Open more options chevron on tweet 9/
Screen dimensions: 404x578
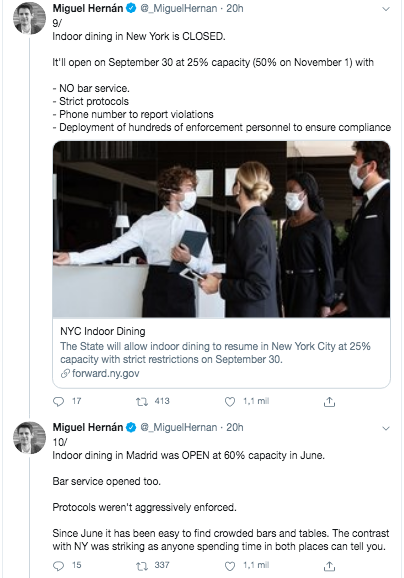tap(386, 9)
